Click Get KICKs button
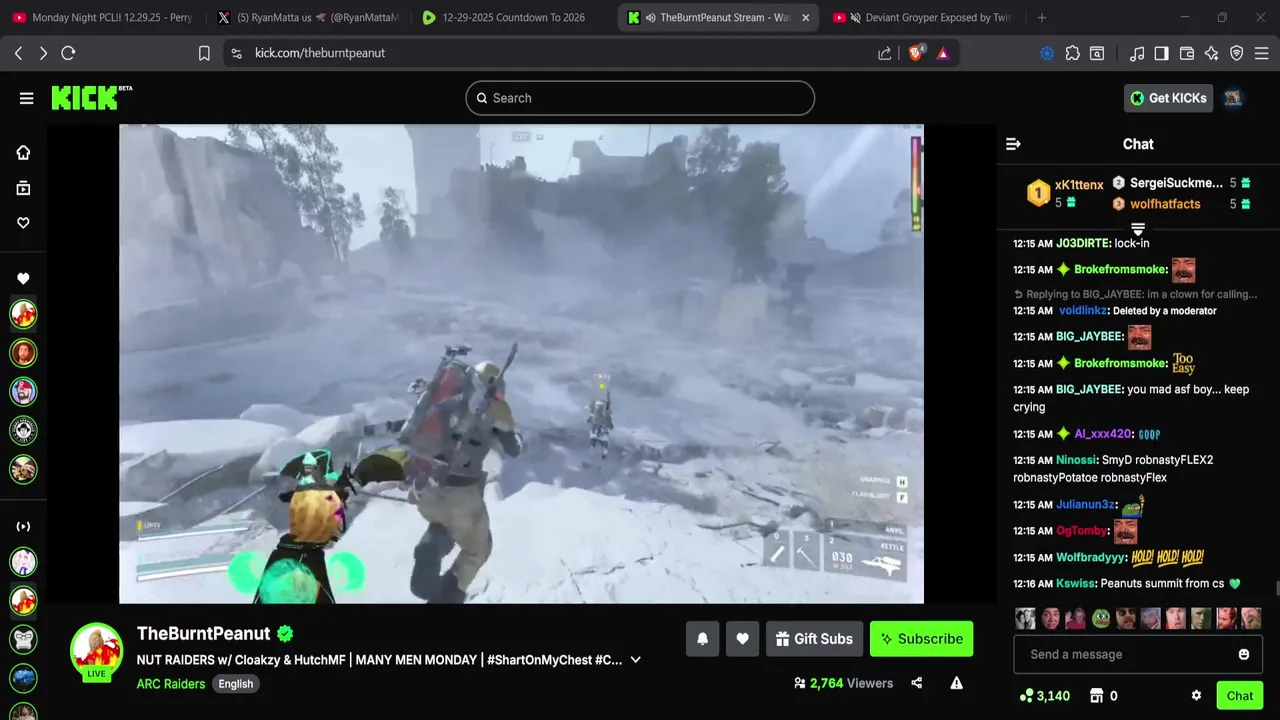The image size is (1280, 720). (x=1168, y=98)
